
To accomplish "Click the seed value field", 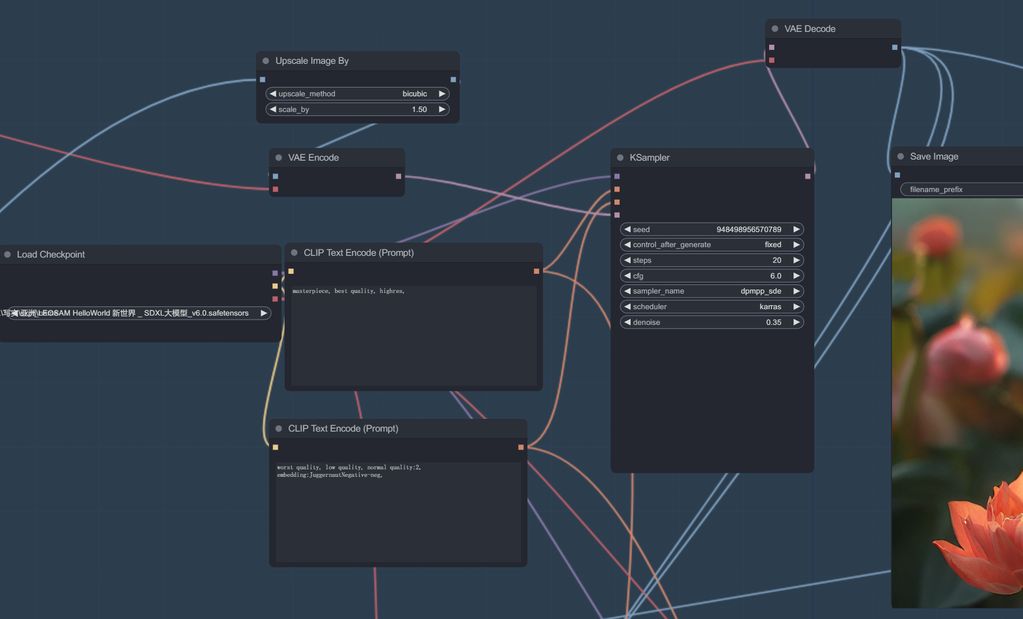I will click(711, 229).
